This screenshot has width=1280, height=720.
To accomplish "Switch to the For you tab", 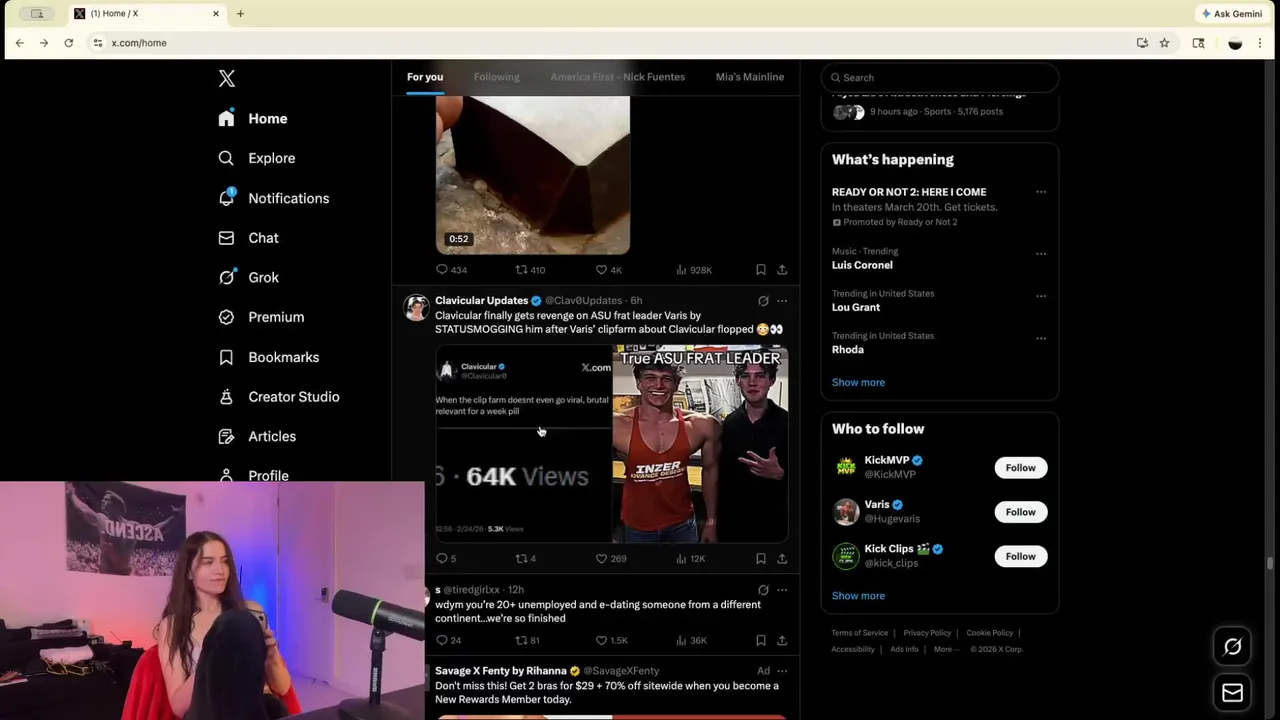I will click(x=425, y=77).
